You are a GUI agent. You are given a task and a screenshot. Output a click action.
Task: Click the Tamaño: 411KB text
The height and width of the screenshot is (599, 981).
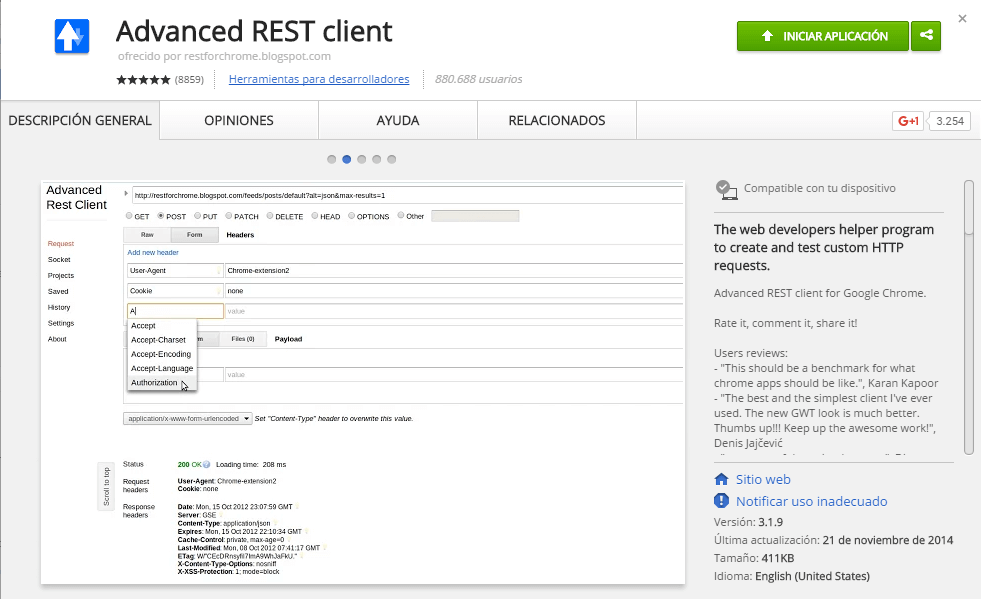(754, 558)
